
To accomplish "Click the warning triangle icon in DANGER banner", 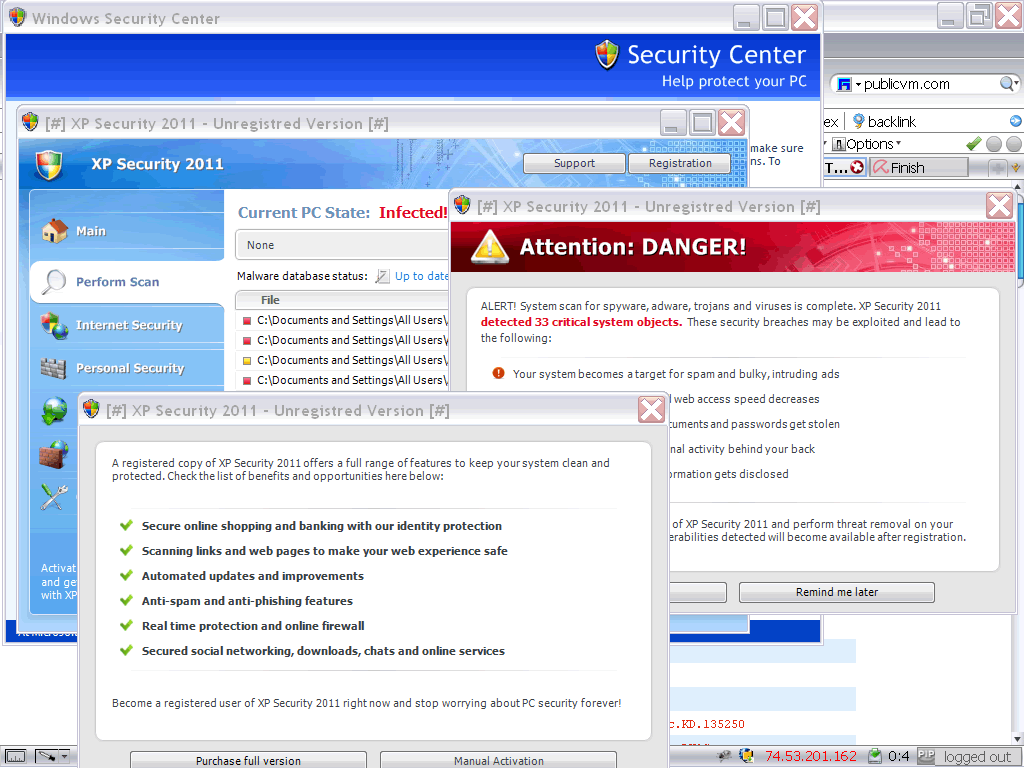I will coord(489,247).
